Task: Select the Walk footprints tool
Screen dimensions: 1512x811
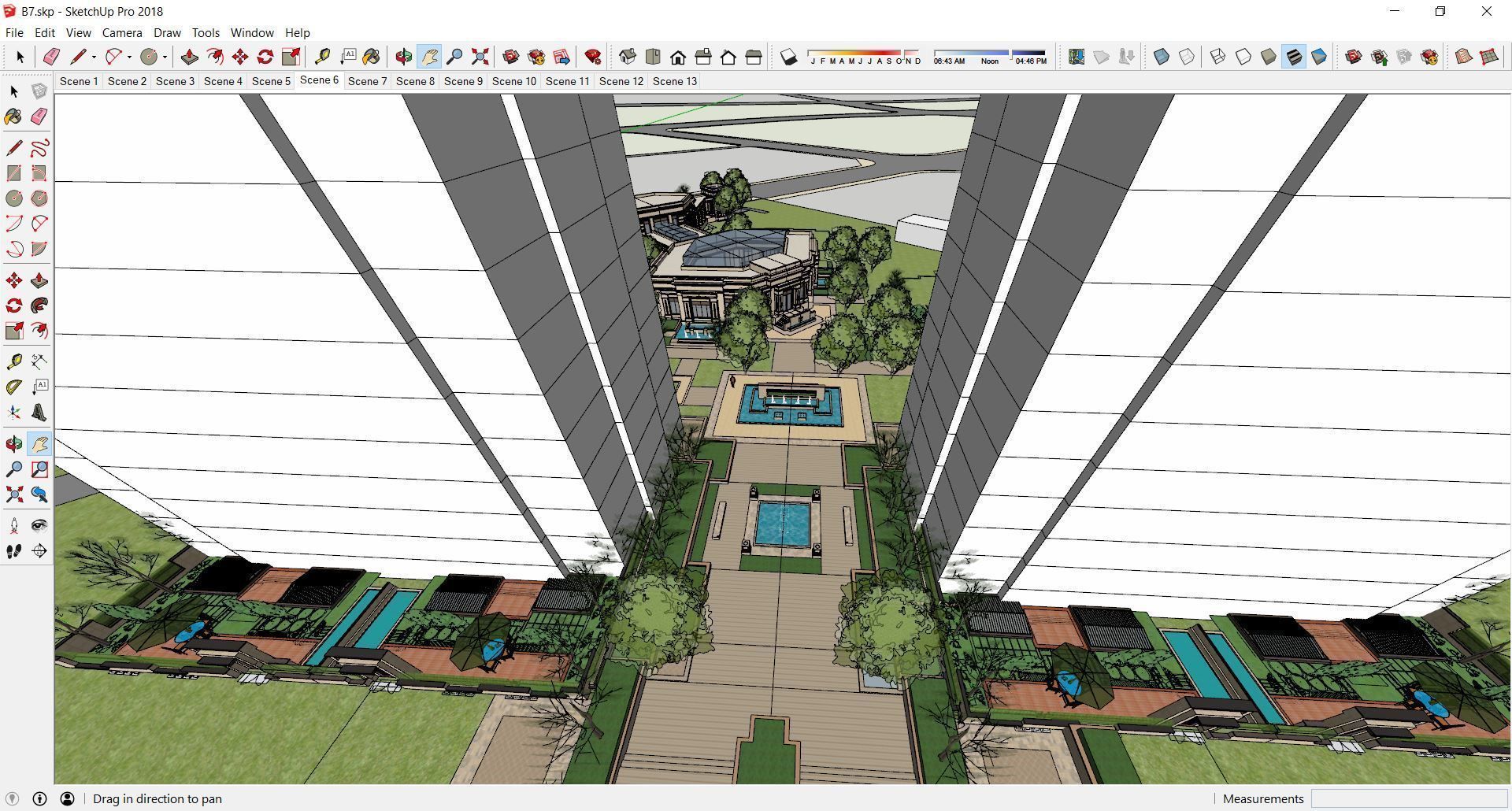Action: (14, 551)
